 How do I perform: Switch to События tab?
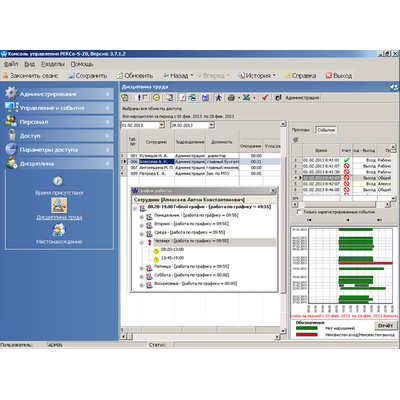pyautogui.click(x=326, y=130)
